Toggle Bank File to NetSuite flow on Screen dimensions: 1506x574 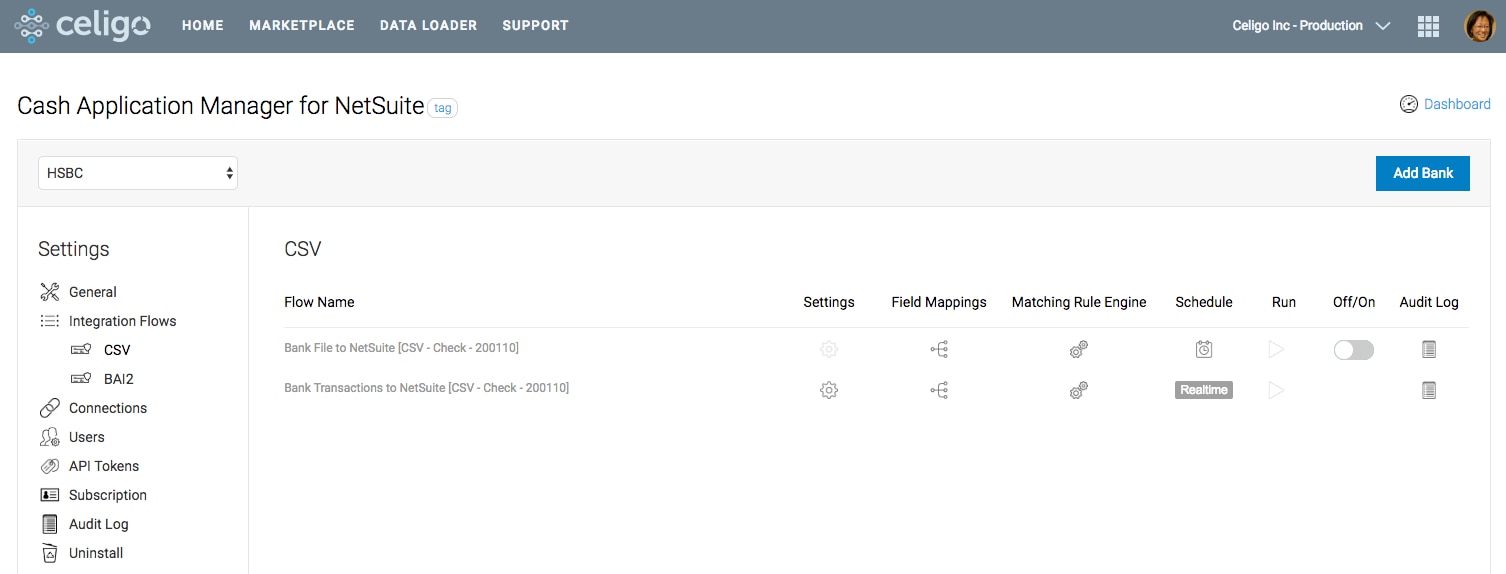pyautogui.click(x=1353, y=349)
